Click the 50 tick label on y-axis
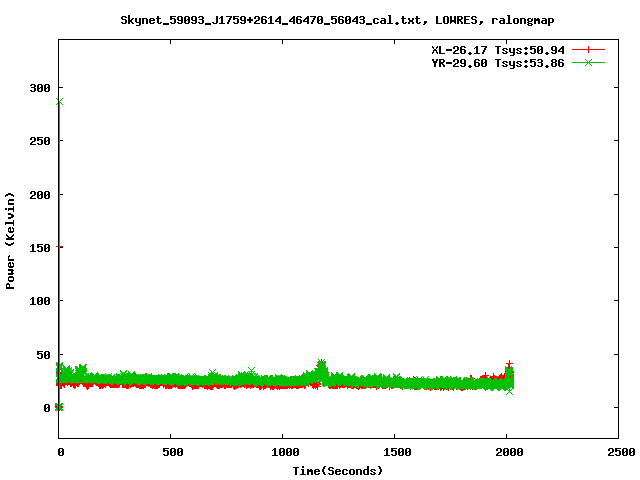 (43, 355)
